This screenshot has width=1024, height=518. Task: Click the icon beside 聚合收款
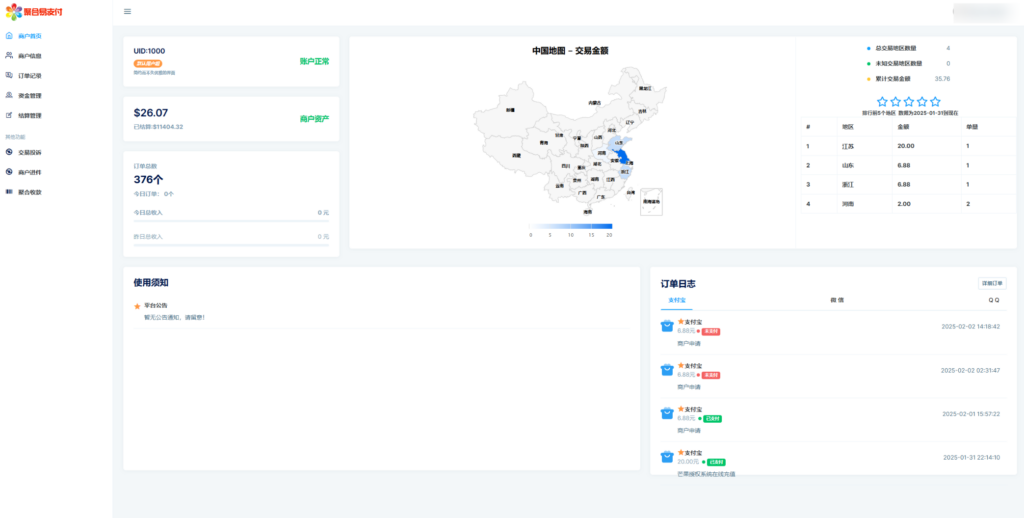[x=9, y=191]
